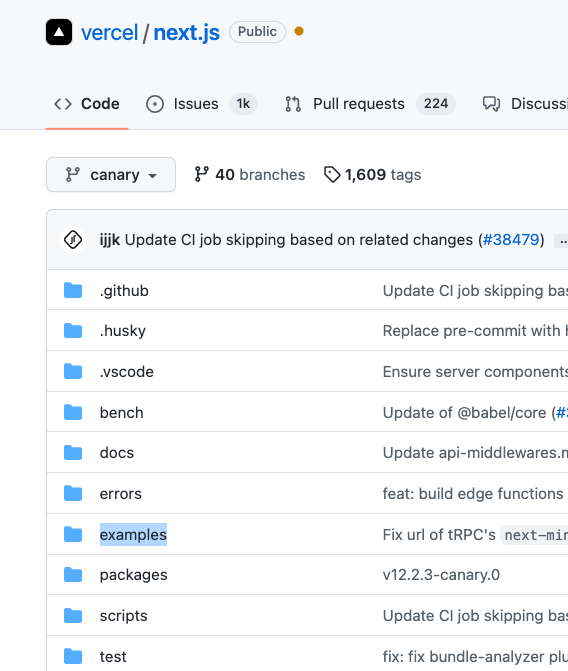568x671 pixels.
Task: Click the Vercel organization avatar logo
Action: (x=59, y=32)
